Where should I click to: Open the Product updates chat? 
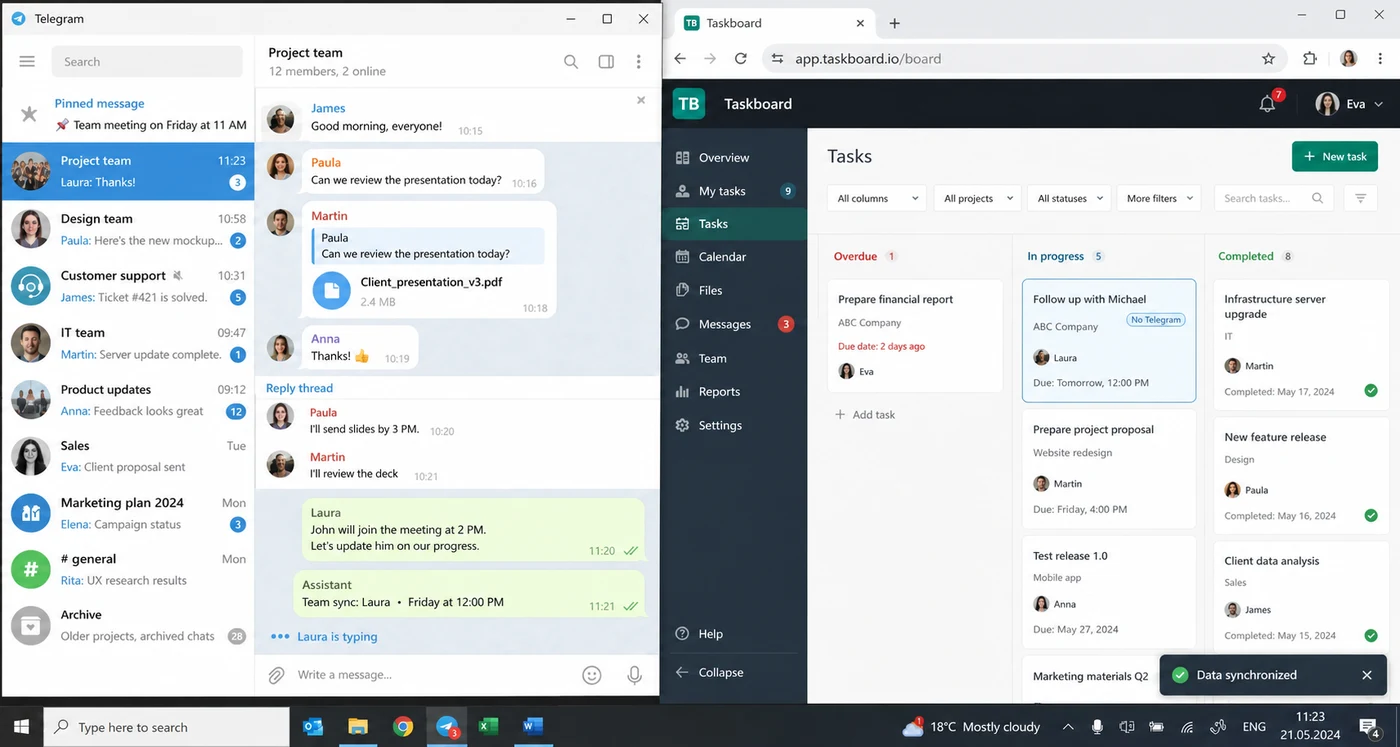pos(128,400)
